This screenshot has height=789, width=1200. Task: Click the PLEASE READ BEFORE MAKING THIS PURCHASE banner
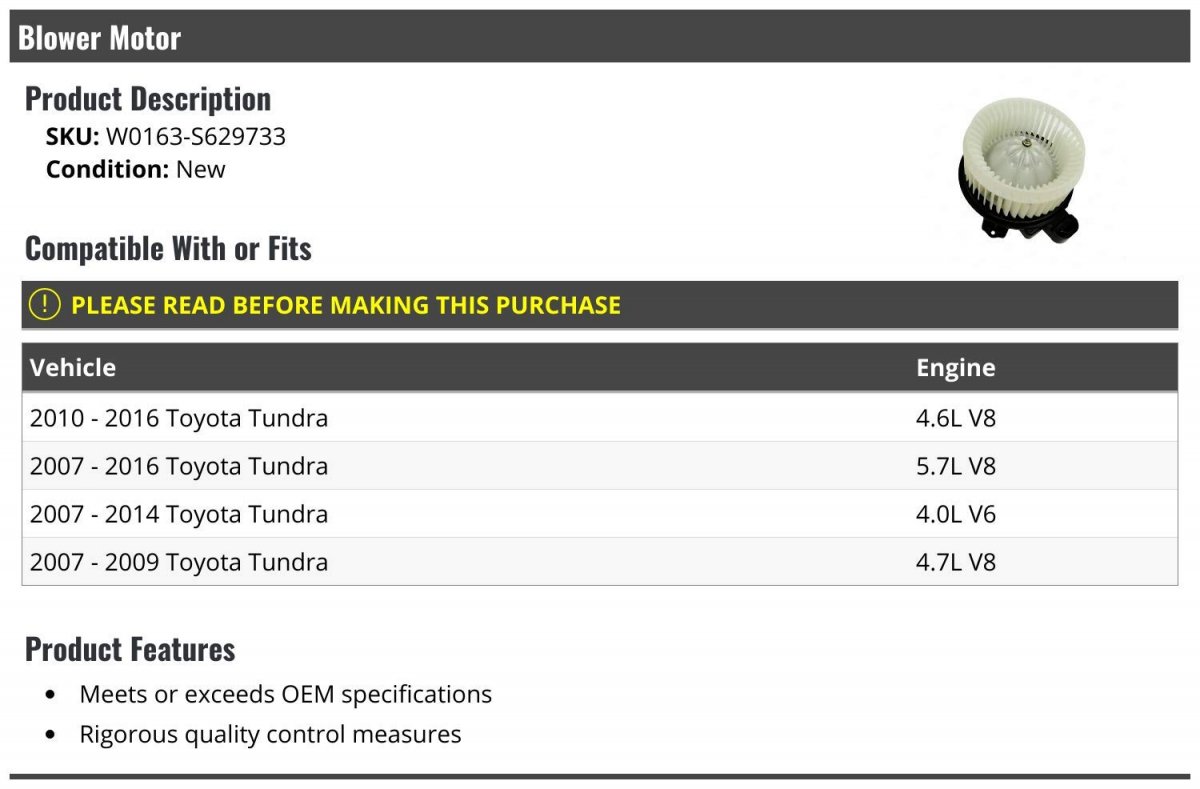[x=600, y=305]
